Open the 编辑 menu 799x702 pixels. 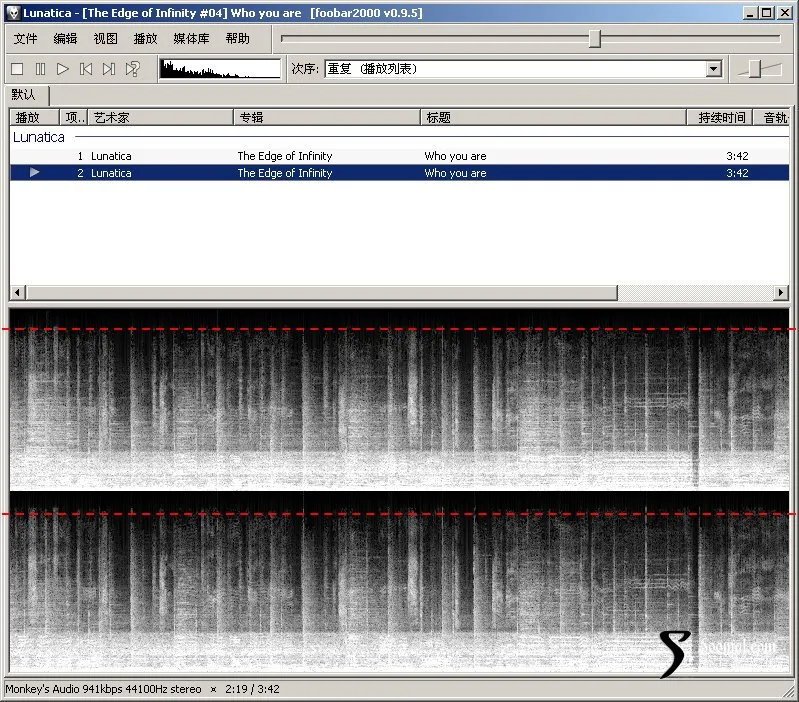click(65, 39)
